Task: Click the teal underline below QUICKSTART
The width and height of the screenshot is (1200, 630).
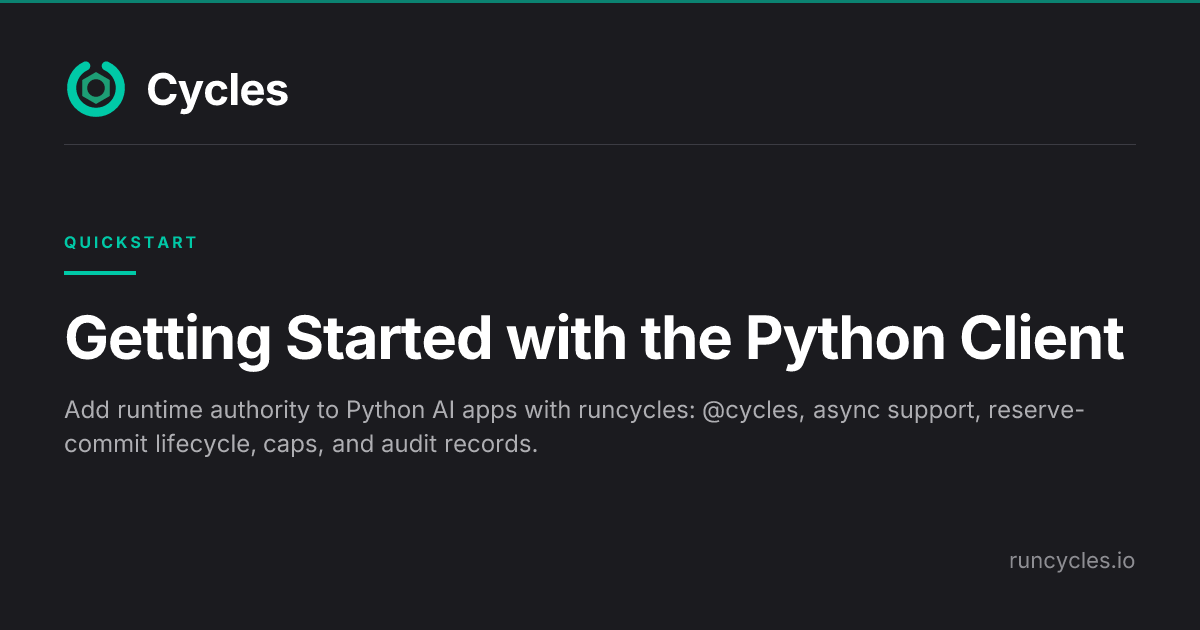Action: pos(100,272)
